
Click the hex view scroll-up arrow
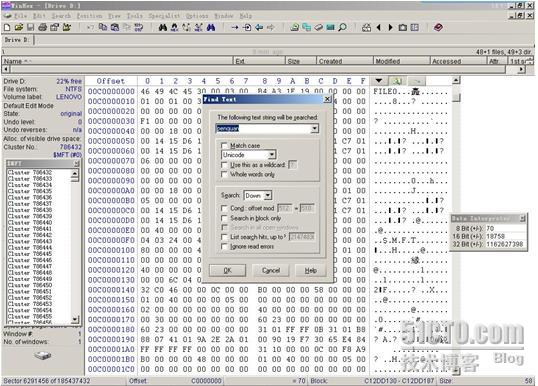[x=456, y=81]
